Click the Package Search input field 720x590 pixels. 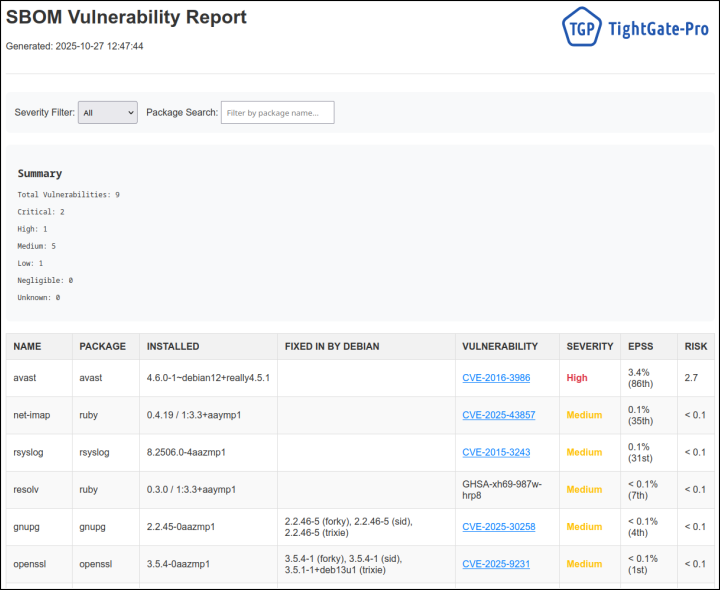point(277,113)
